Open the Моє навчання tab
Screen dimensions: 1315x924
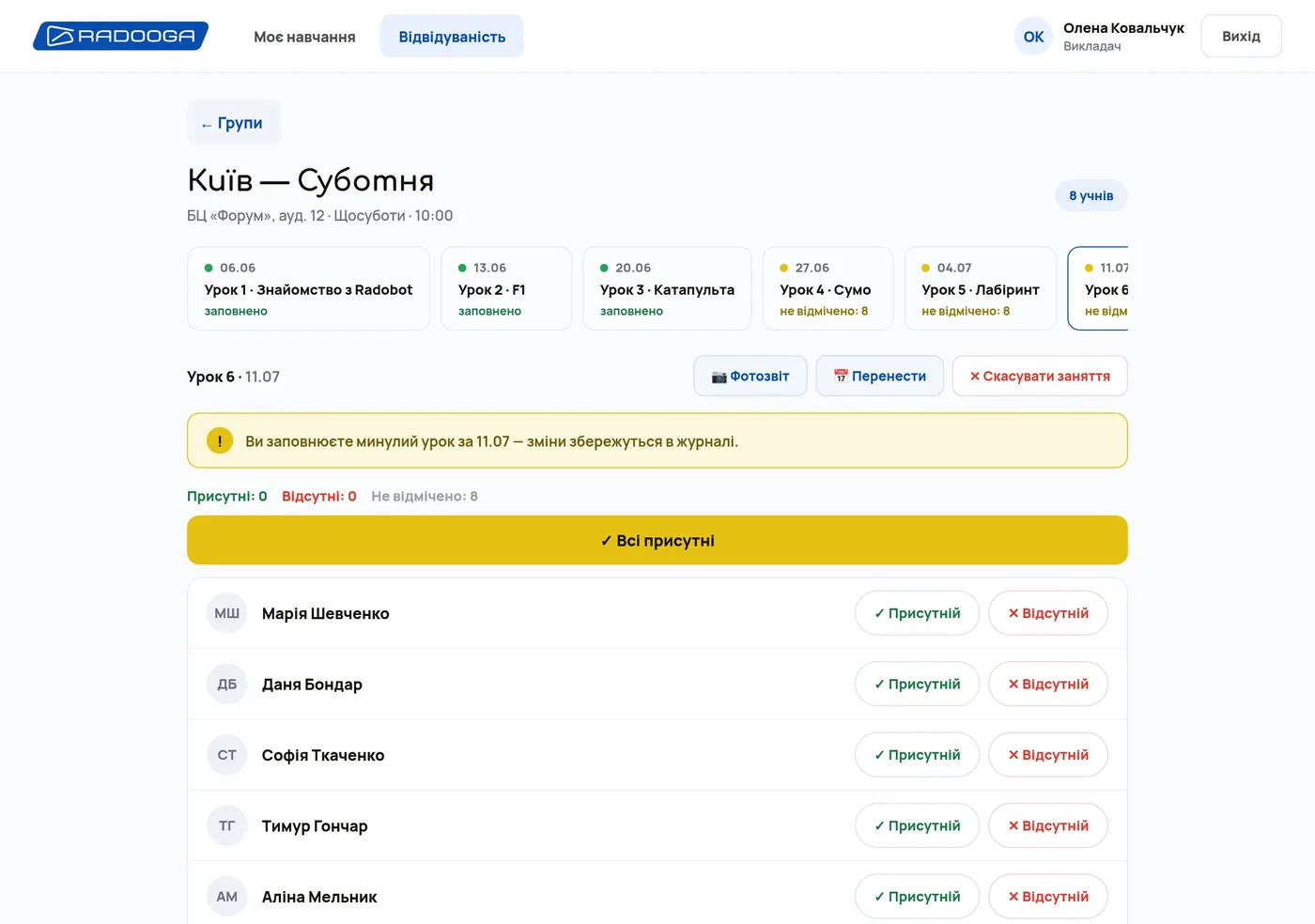tap(304, 37)
